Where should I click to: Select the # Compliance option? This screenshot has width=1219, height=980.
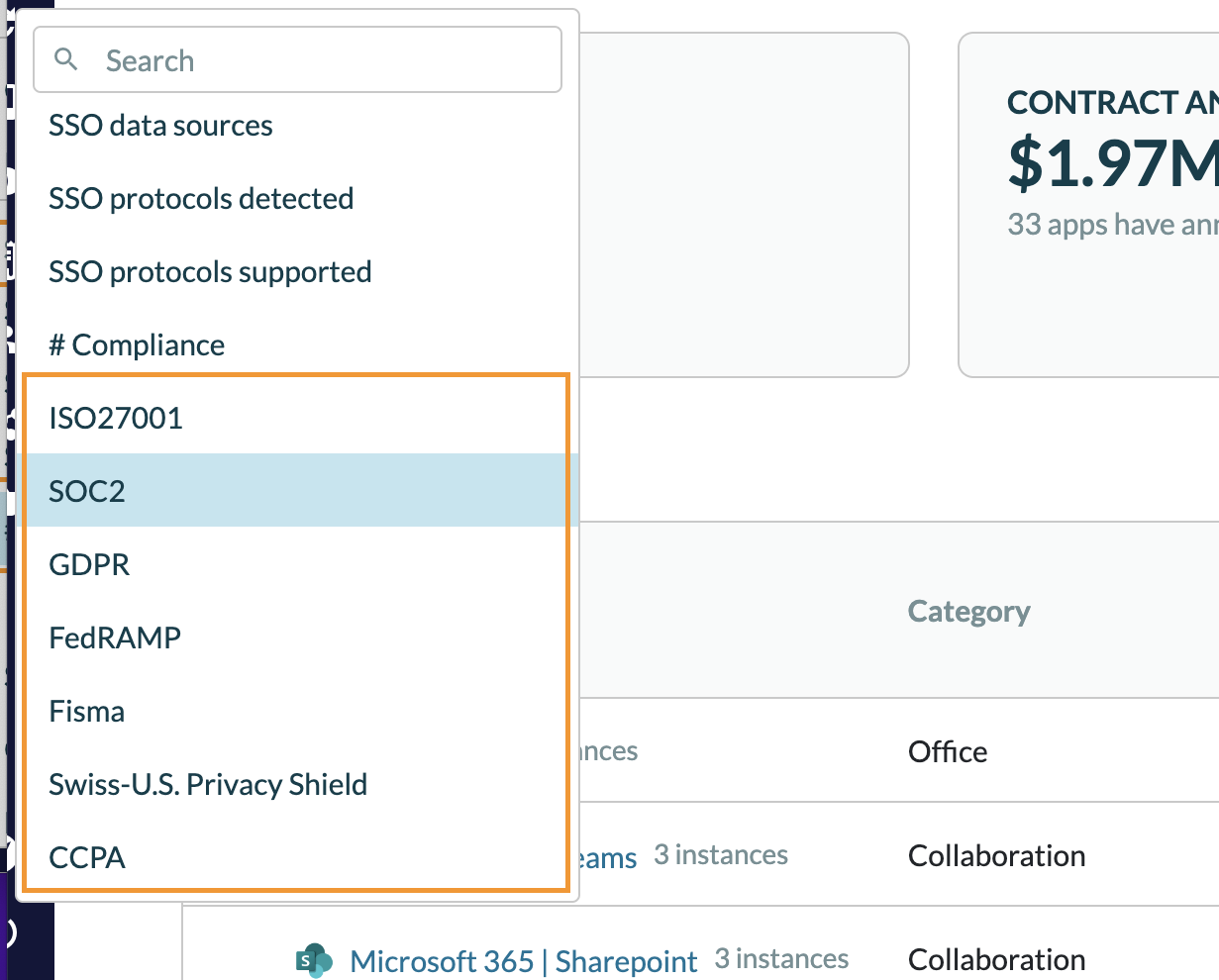click(137, 345)
